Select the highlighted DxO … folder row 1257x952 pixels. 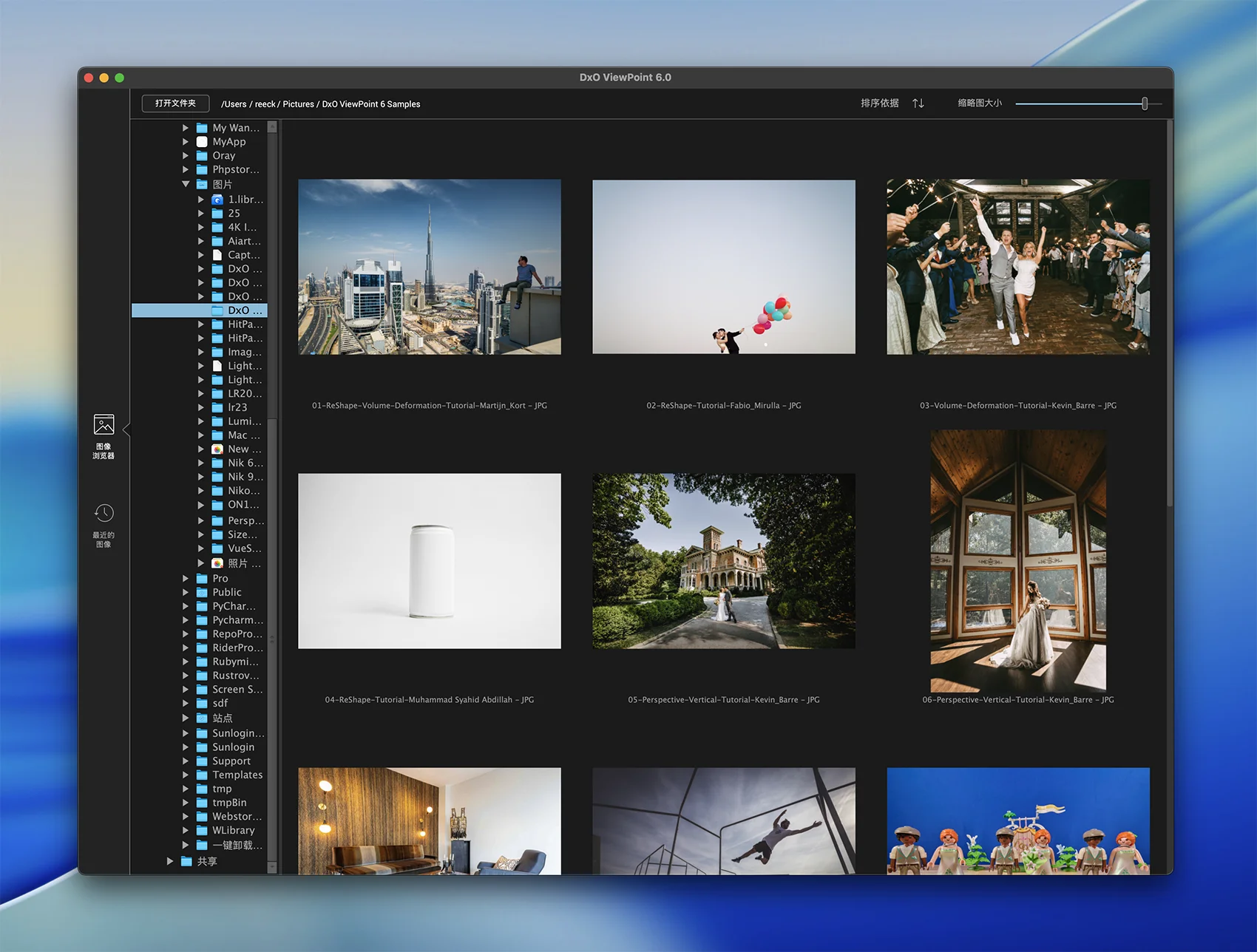[x=199, y=310]
